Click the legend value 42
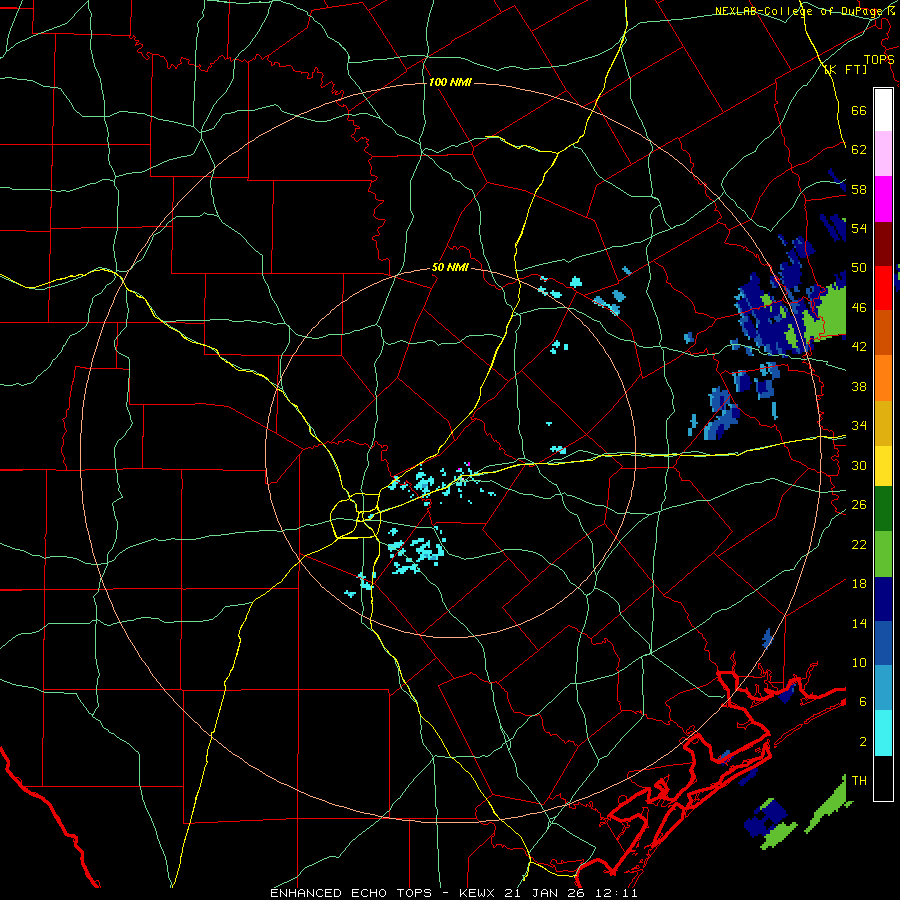900x900 pixels. pos(859,347)
